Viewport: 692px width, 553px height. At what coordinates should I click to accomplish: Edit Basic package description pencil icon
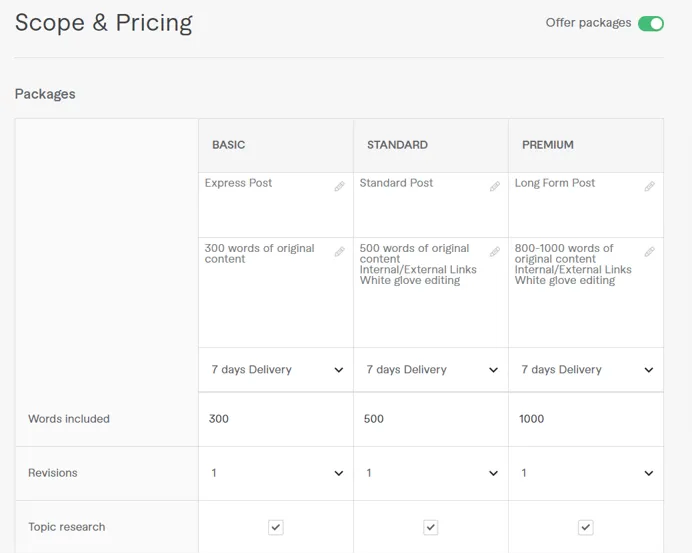pyautogui.click(x=339, y=252)
